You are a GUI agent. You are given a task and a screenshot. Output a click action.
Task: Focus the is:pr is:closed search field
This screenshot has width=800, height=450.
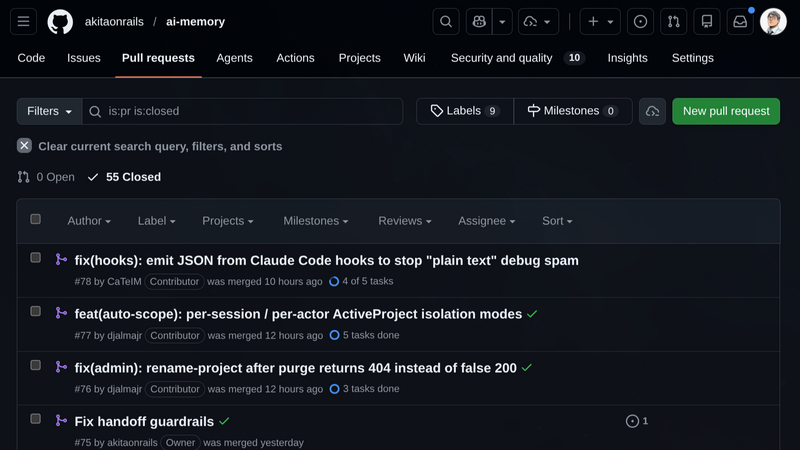tap(243, 111)
